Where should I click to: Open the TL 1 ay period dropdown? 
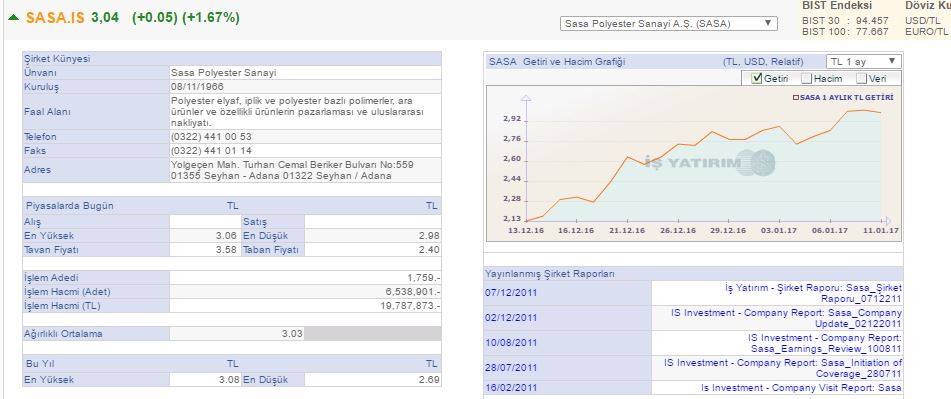point(864,61)
